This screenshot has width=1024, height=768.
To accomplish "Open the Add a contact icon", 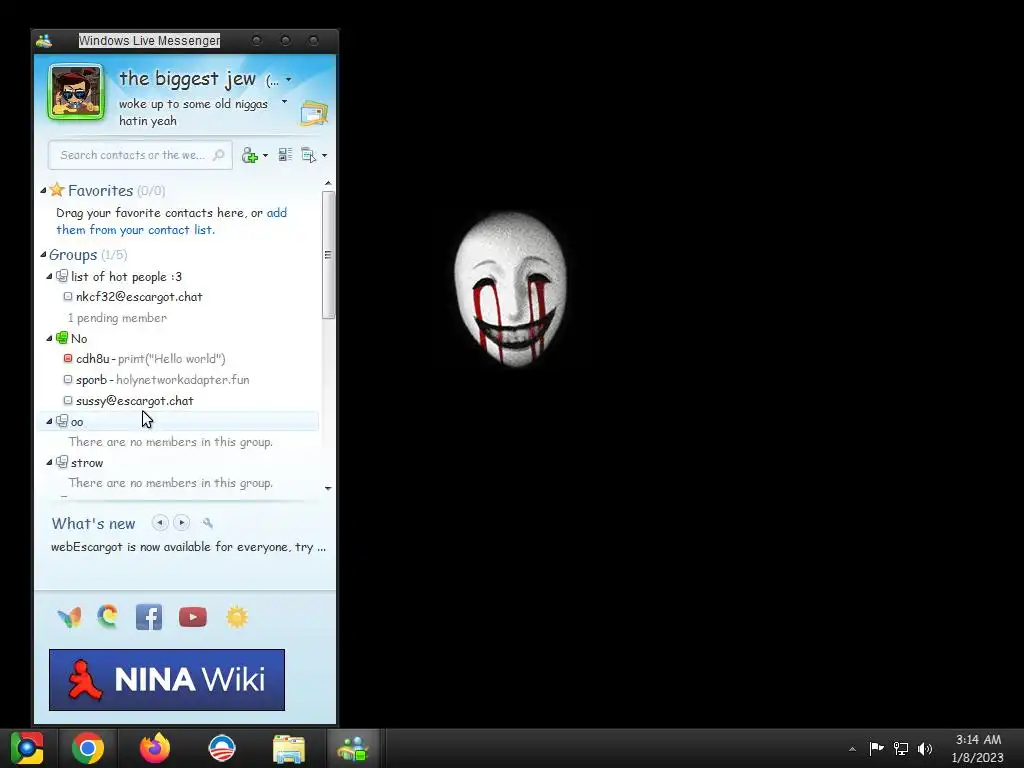I will tap(249, 155).
